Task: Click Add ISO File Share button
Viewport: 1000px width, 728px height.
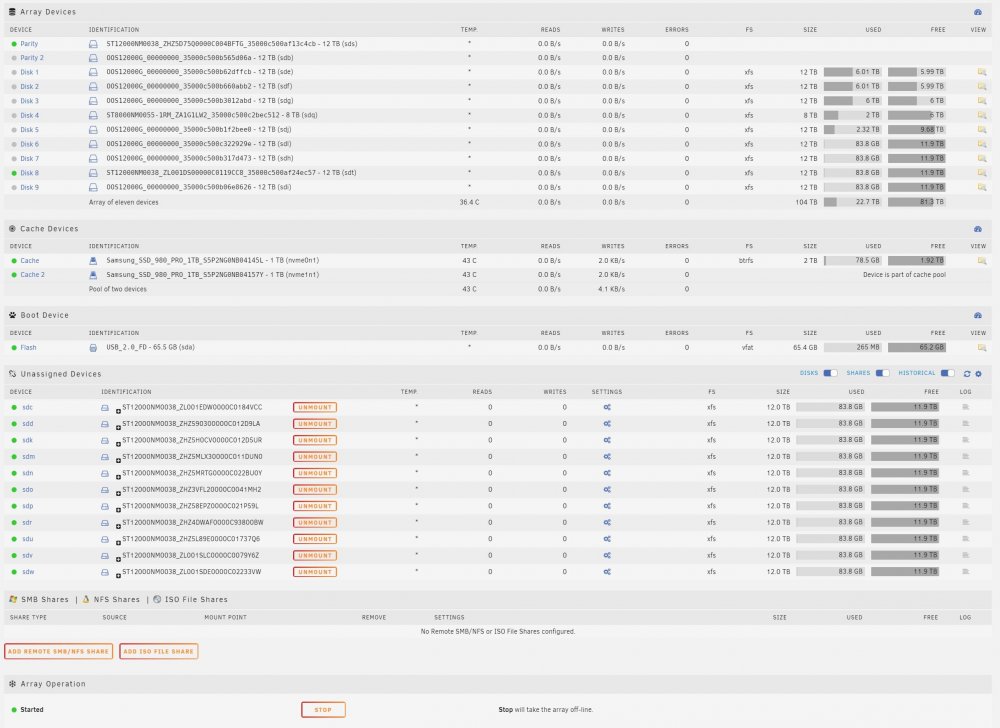Action: tap(159, 652)
